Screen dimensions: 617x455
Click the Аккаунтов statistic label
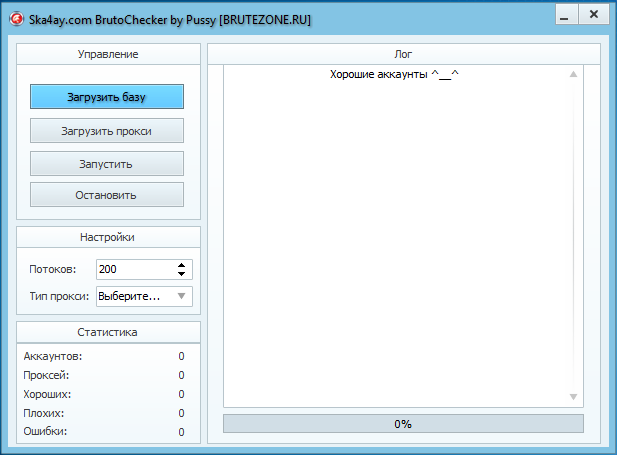[x=53, y=356]
